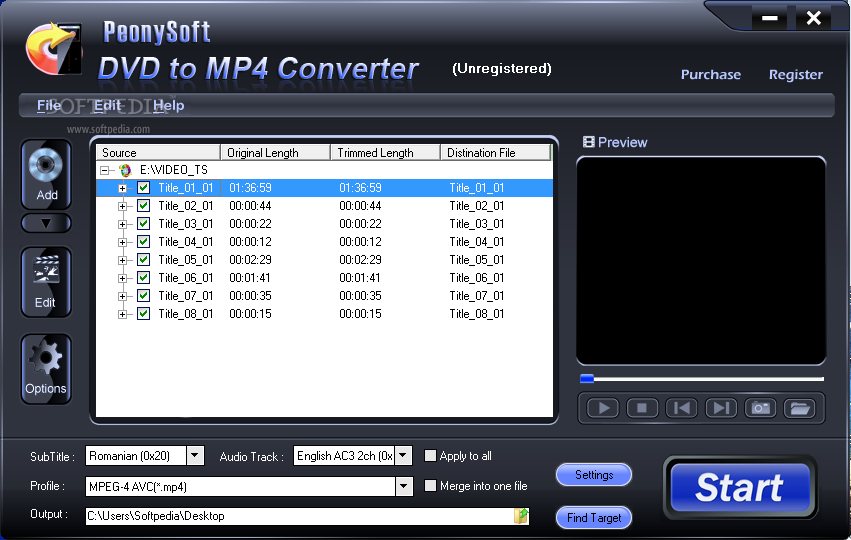This screenshot has height=540, width=851.
Task: Expand Title_07_01 tree node
Action: click(123, 296)
